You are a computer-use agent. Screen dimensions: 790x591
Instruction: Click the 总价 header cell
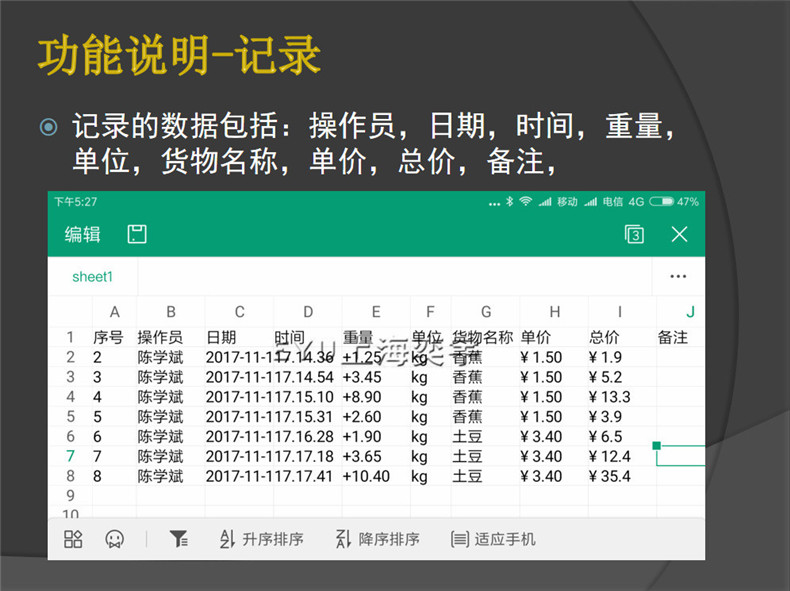pos(622,337)
